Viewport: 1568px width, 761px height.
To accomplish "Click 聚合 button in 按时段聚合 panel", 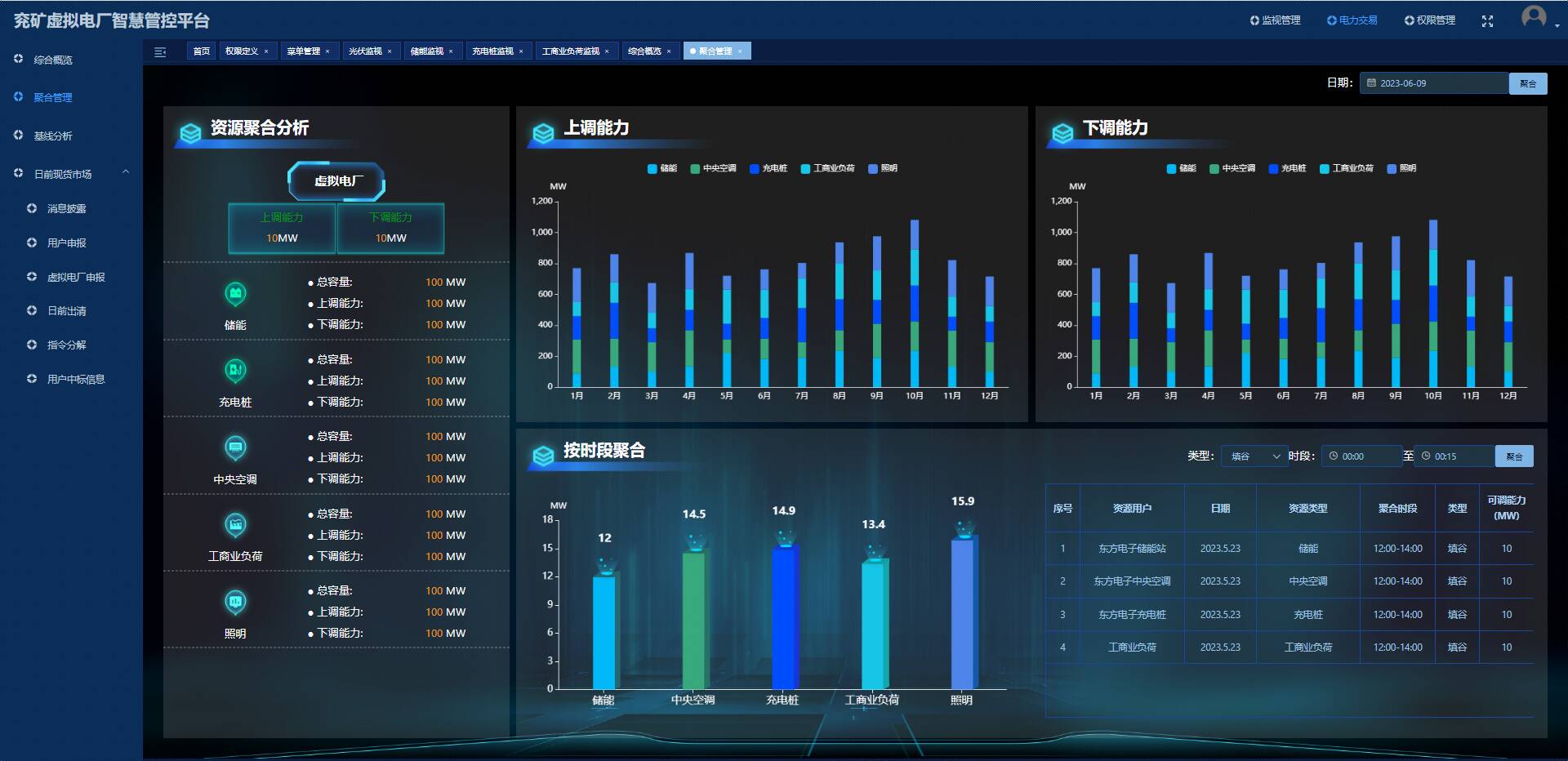I will click(1513, 456).
